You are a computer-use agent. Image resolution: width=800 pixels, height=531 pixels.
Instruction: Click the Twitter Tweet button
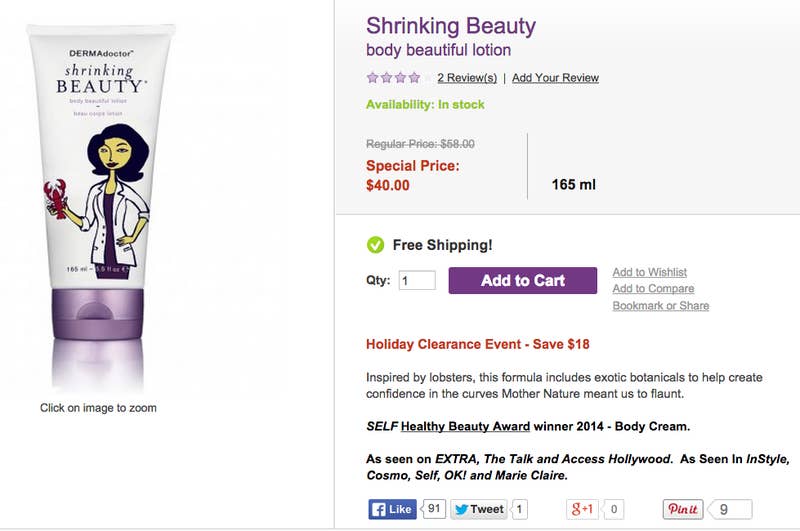(478, 509)
